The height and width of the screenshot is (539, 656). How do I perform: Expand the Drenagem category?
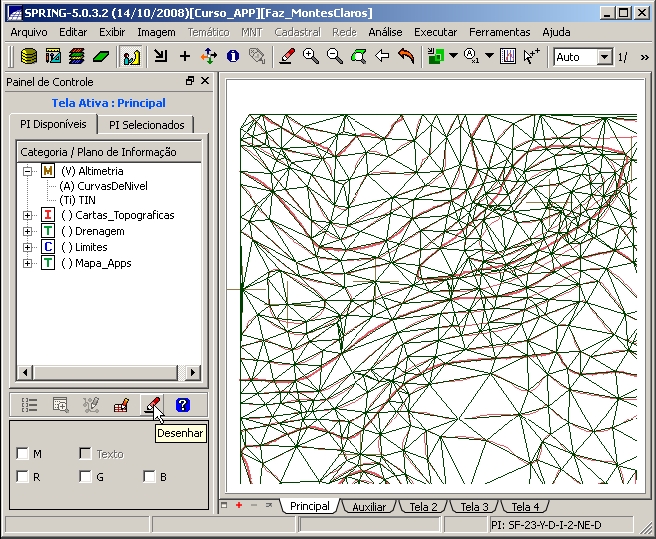(27, 231)
